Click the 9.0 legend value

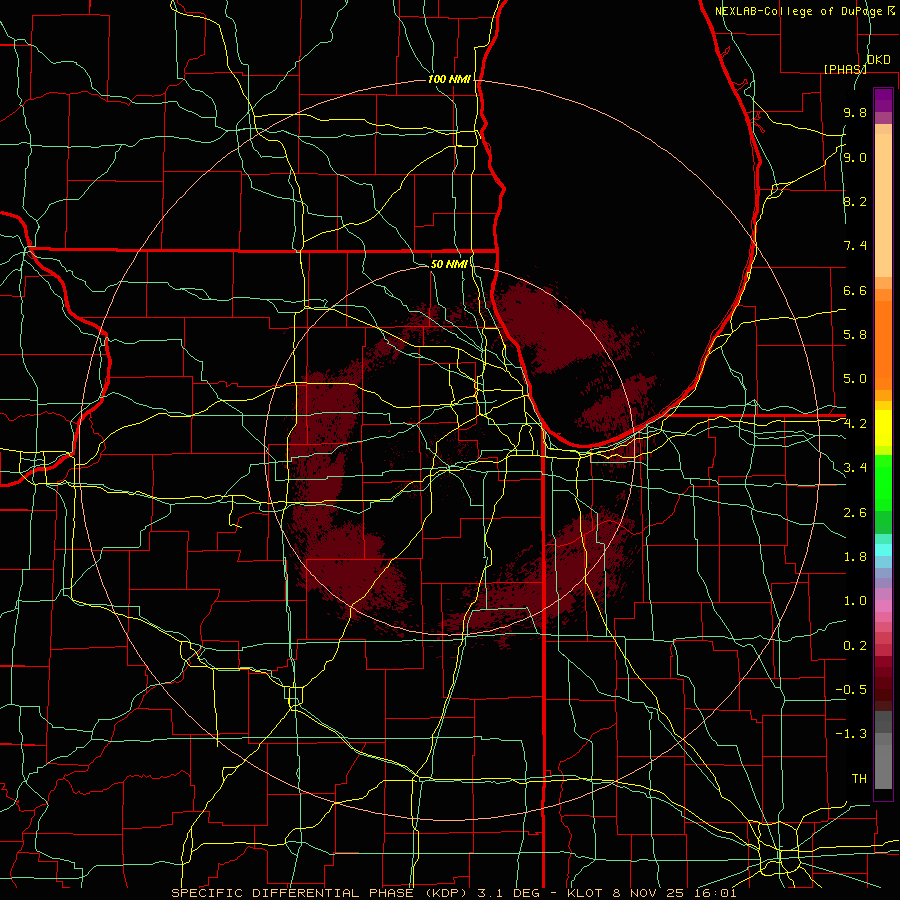coord(855,157)
